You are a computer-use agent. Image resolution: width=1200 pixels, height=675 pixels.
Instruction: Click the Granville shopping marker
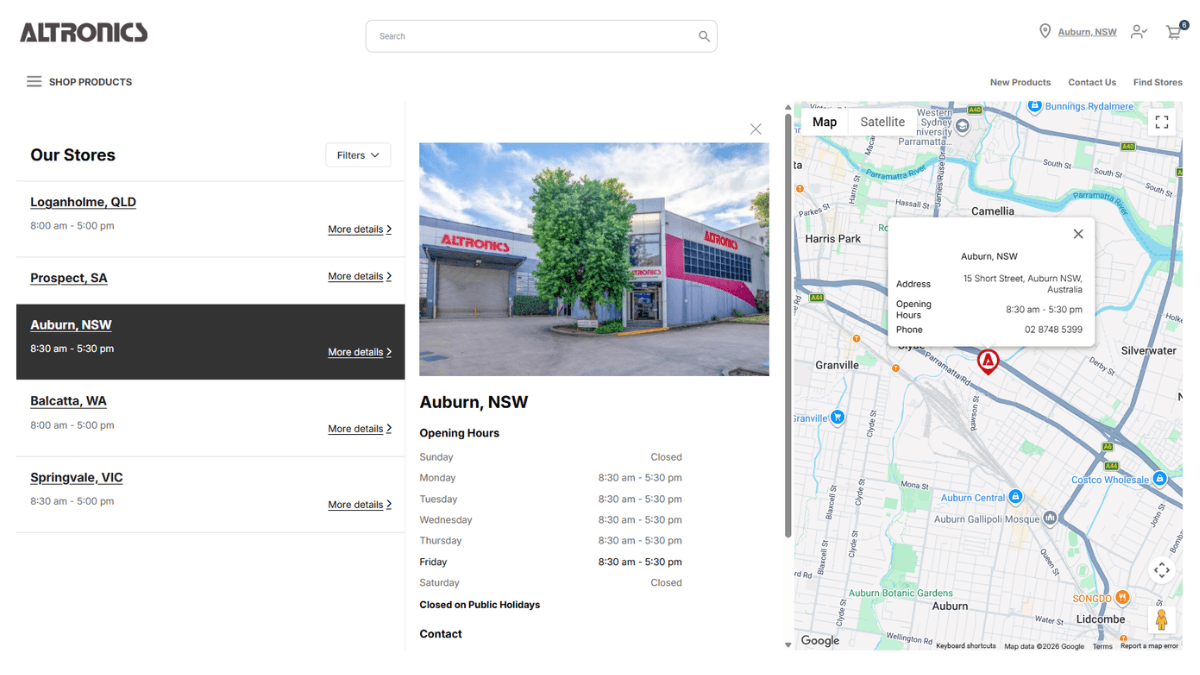tap(838, 417)
